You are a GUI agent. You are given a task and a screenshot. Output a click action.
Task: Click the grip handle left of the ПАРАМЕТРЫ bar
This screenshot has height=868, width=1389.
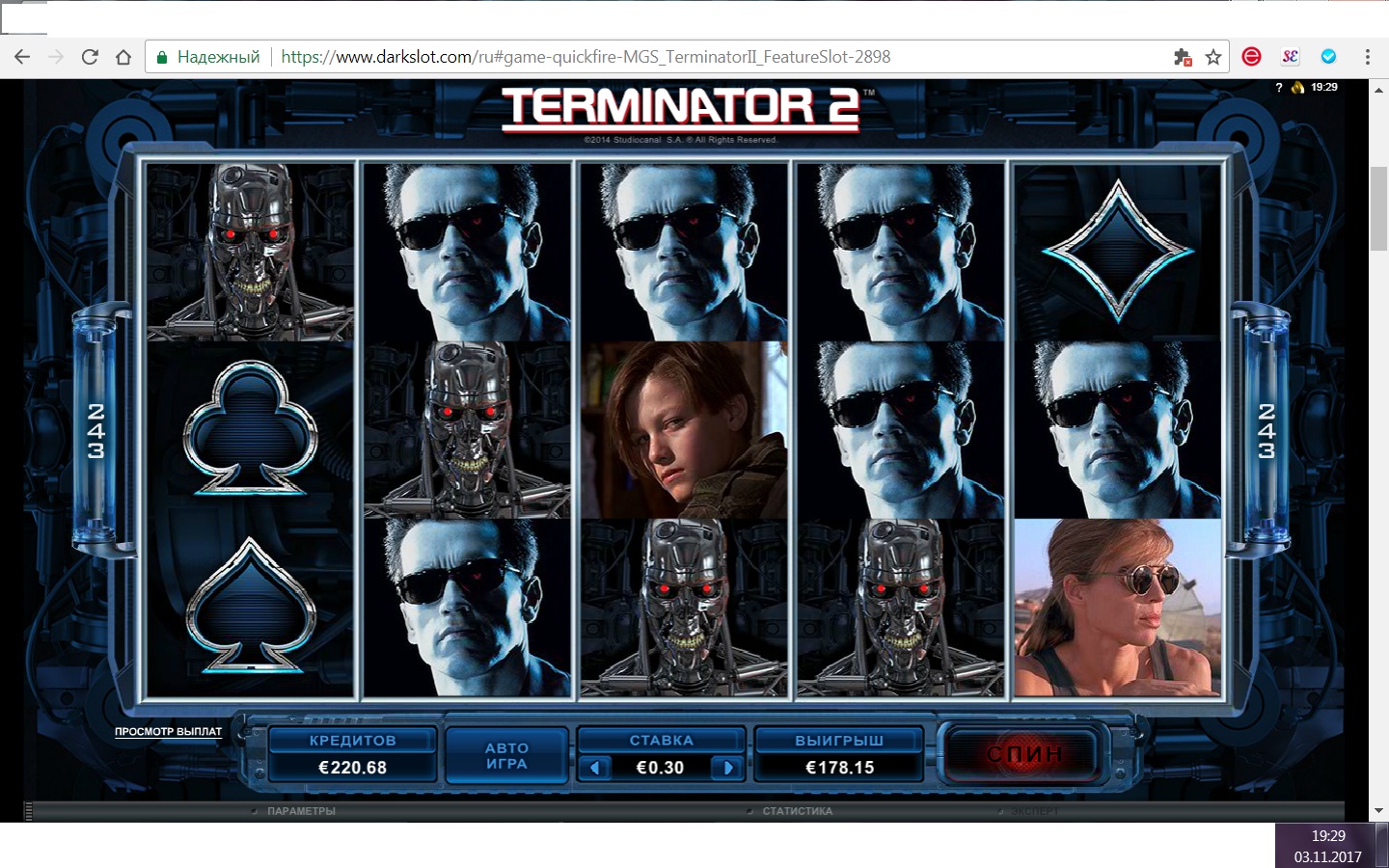pyautogui.click(x=28, y=811)
